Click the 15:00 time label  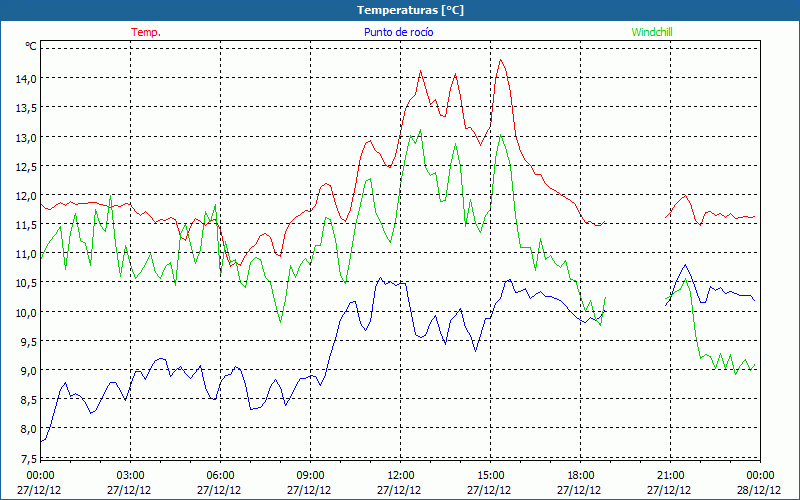(x=490, y=476)
